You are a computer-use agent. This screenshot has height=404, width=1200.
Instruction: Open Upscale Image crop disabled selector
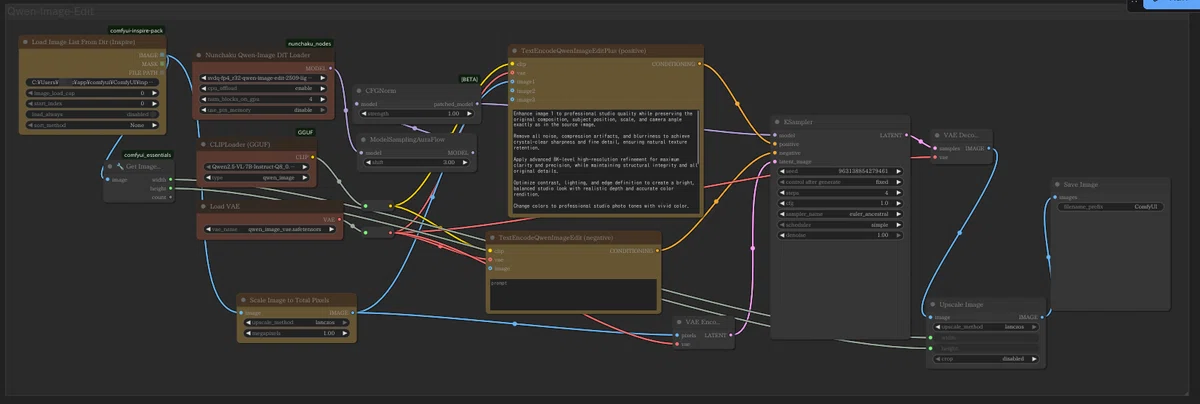point(986,359)
